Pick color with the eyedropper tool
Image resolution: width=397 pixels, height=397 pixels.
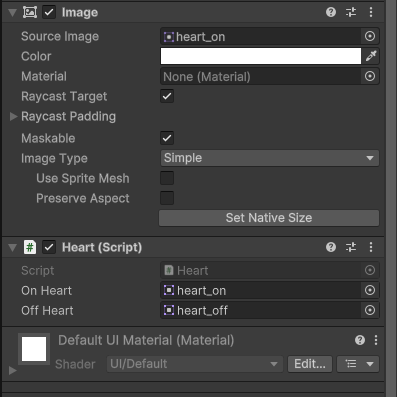click(x=371, y=56)
